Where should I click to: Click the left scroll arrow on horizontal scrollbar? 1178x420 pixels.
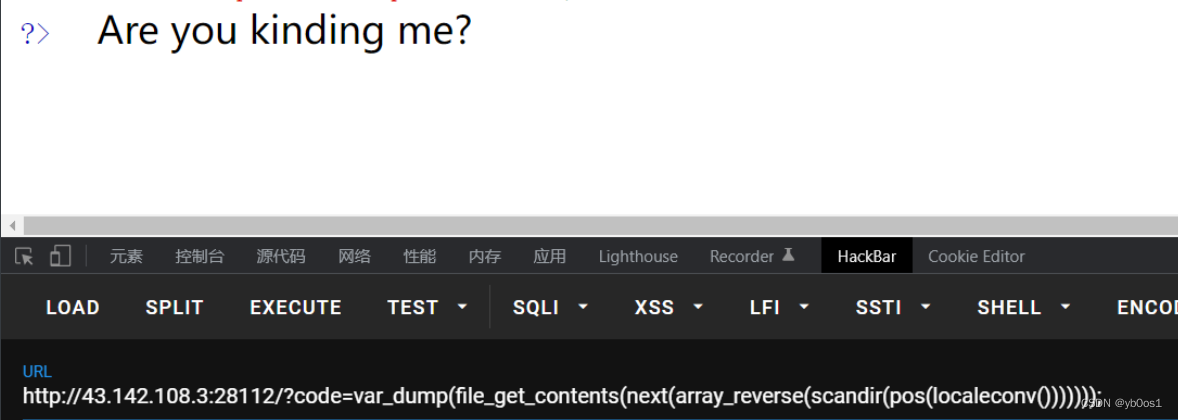pyautogui.click(x=12, y=225)
